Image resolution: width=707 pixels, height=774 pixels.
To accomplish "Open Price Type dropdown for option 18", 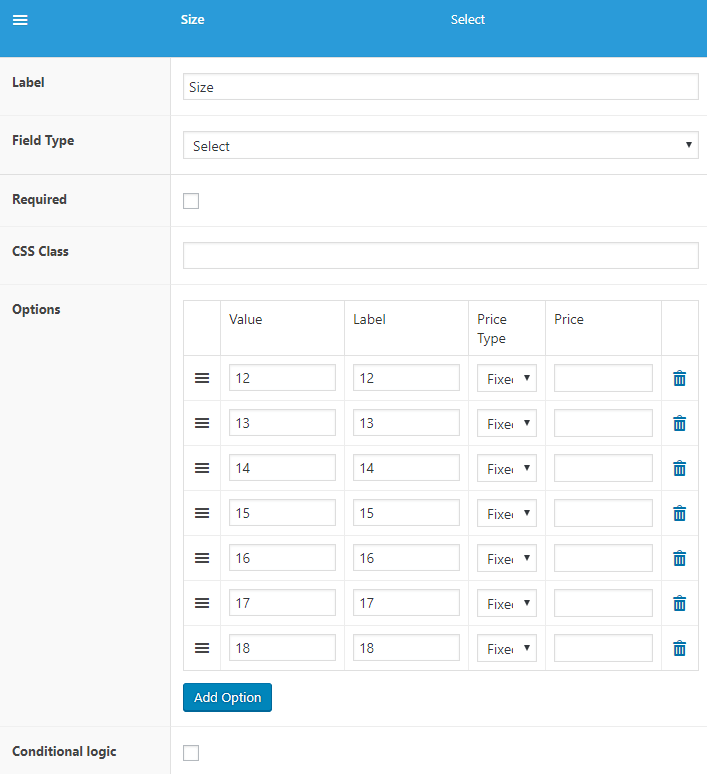I will (507, 648).
